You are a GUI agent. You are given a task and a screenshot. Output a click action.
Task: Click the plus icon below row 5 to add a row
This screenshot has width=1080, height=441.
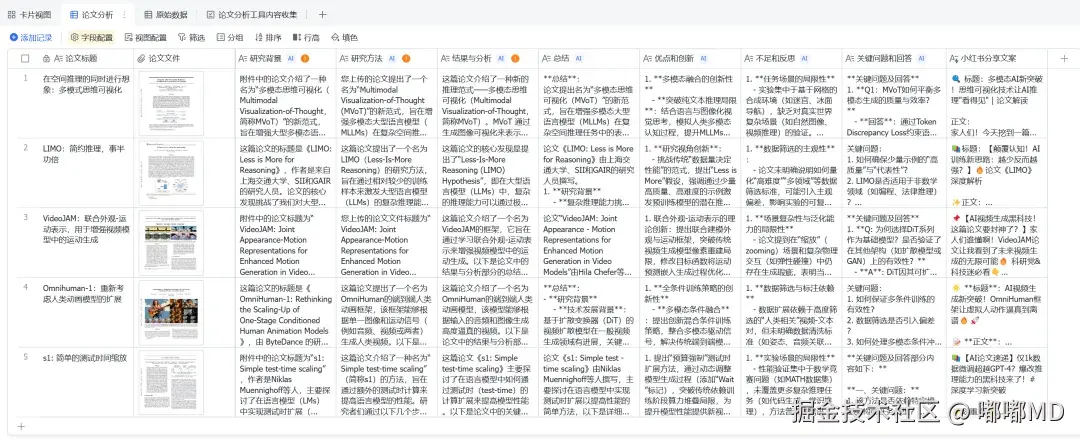(x=21, y=427)
